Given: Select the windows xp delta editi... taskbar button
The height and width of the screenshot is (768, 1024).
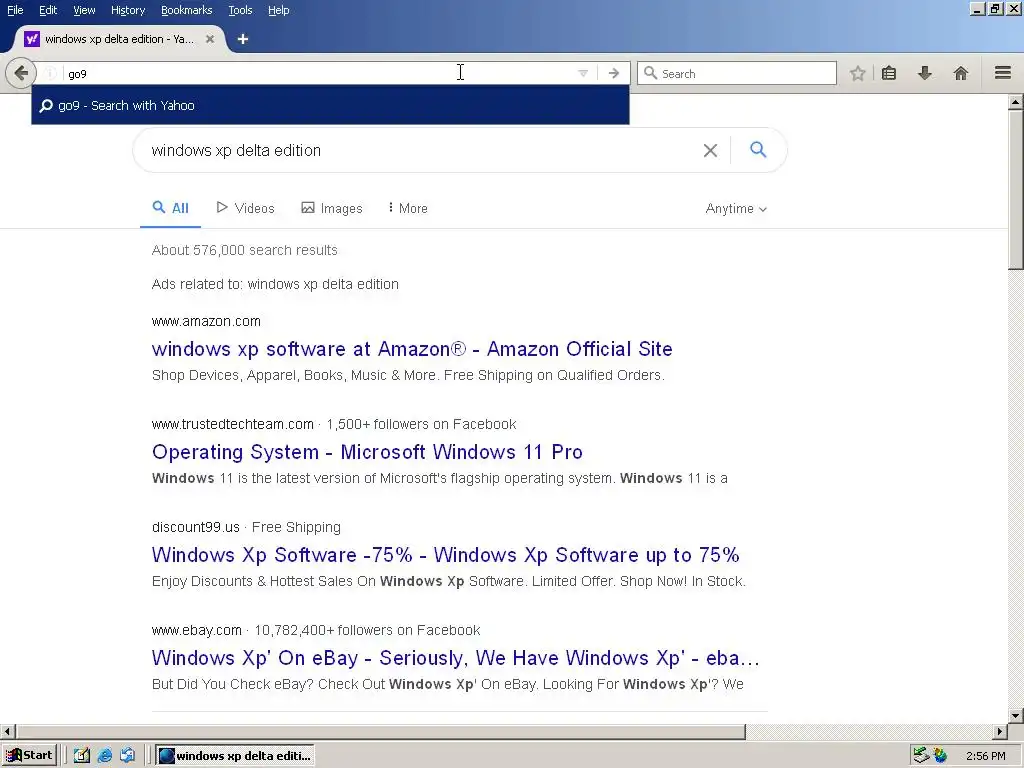Looking at the screenshot, I should [x=235, y=756].
